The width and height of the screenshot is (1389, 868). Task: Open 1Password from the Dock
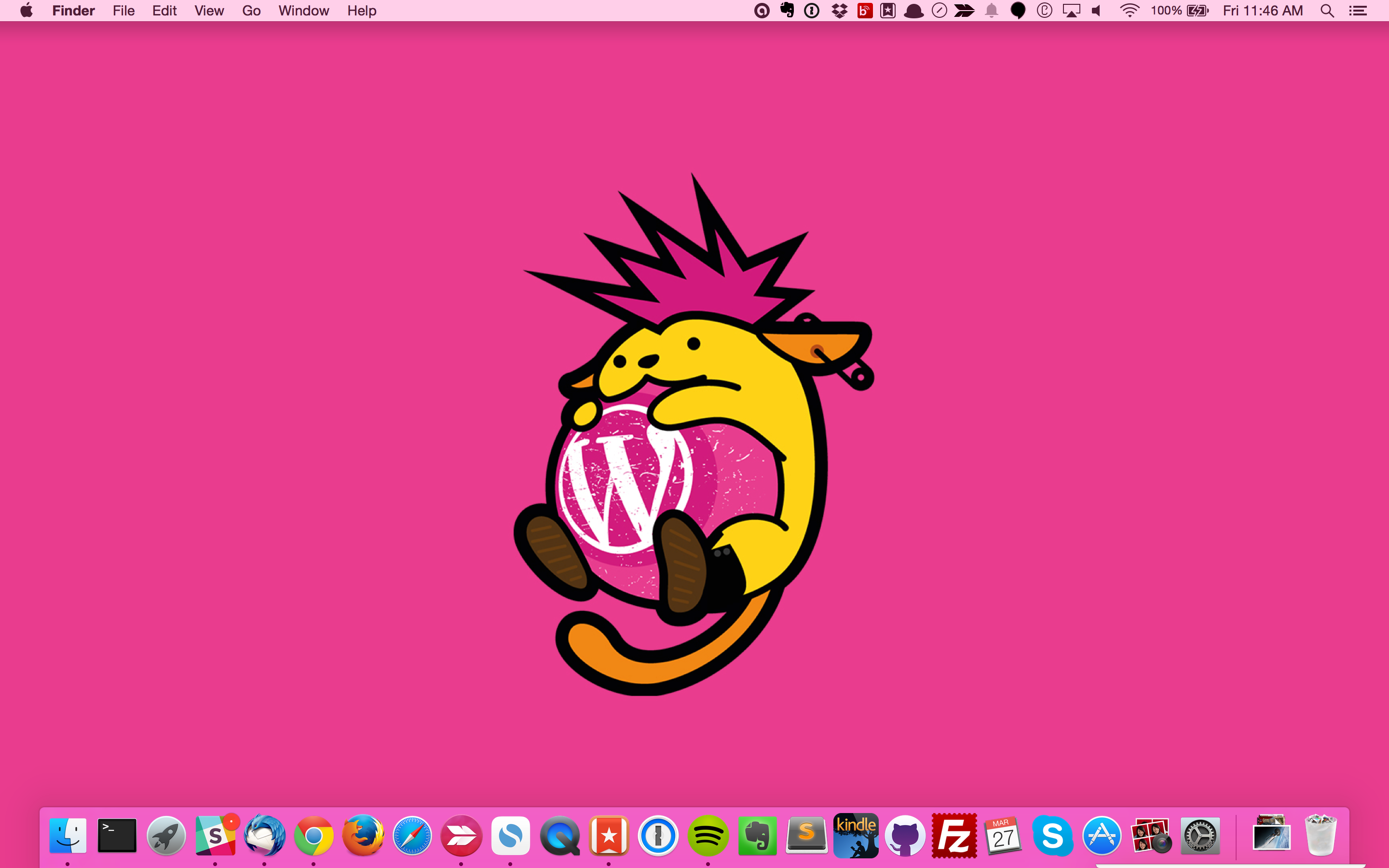pos(658,836)
